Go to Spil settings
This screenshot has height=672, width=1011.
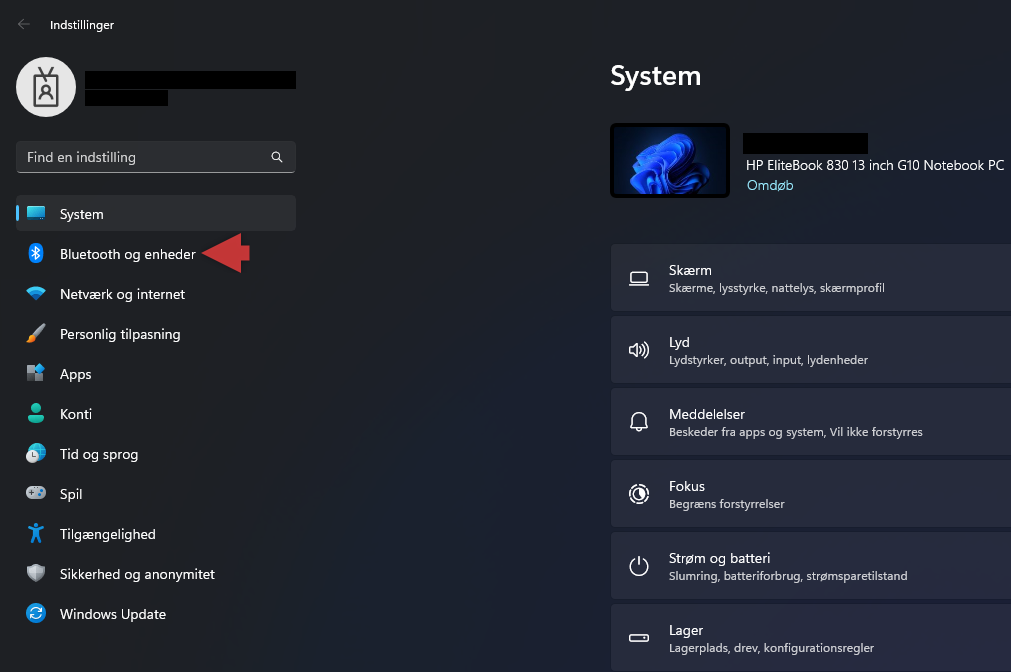pyautogui.click(x=156, y=493)
